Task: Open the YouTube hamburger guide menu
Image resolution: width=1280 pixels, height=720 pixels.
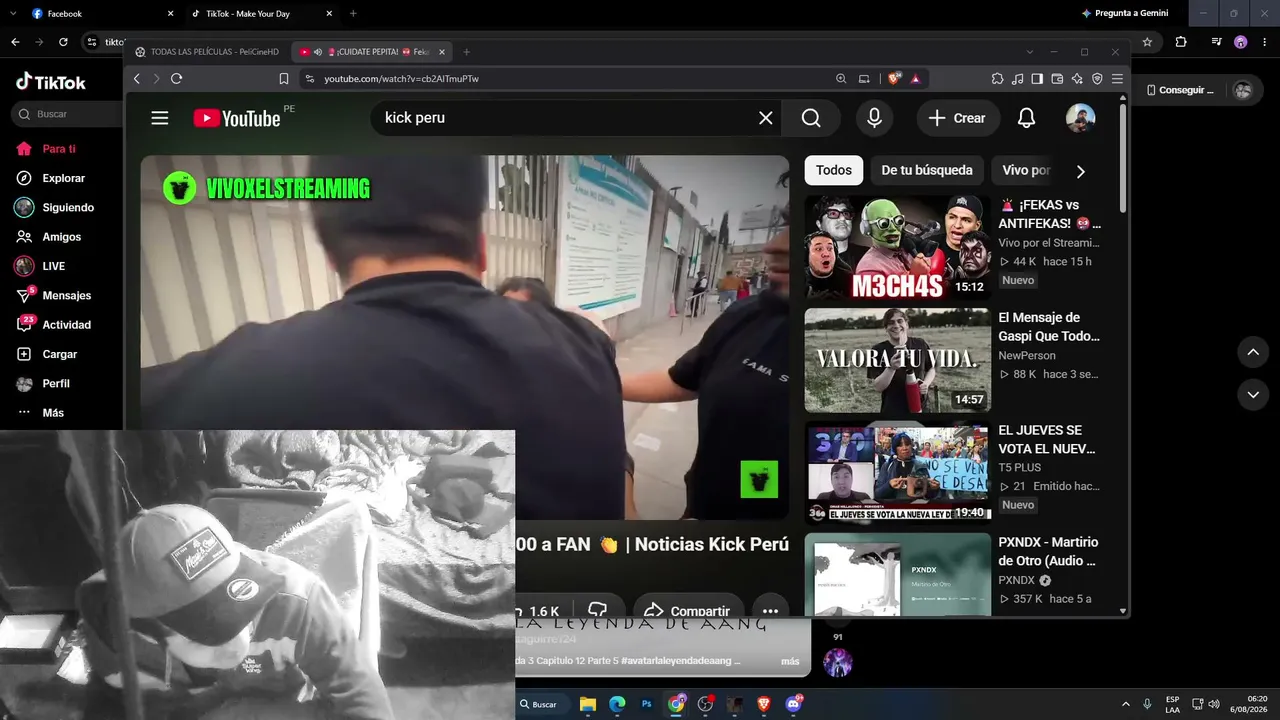Action: [160, 118]
